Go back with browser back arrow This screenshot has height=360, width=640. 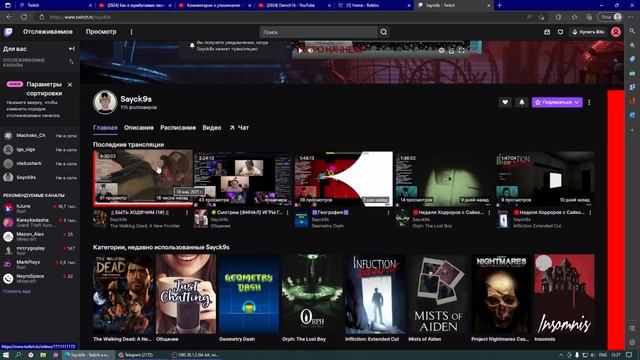[9, 17]
